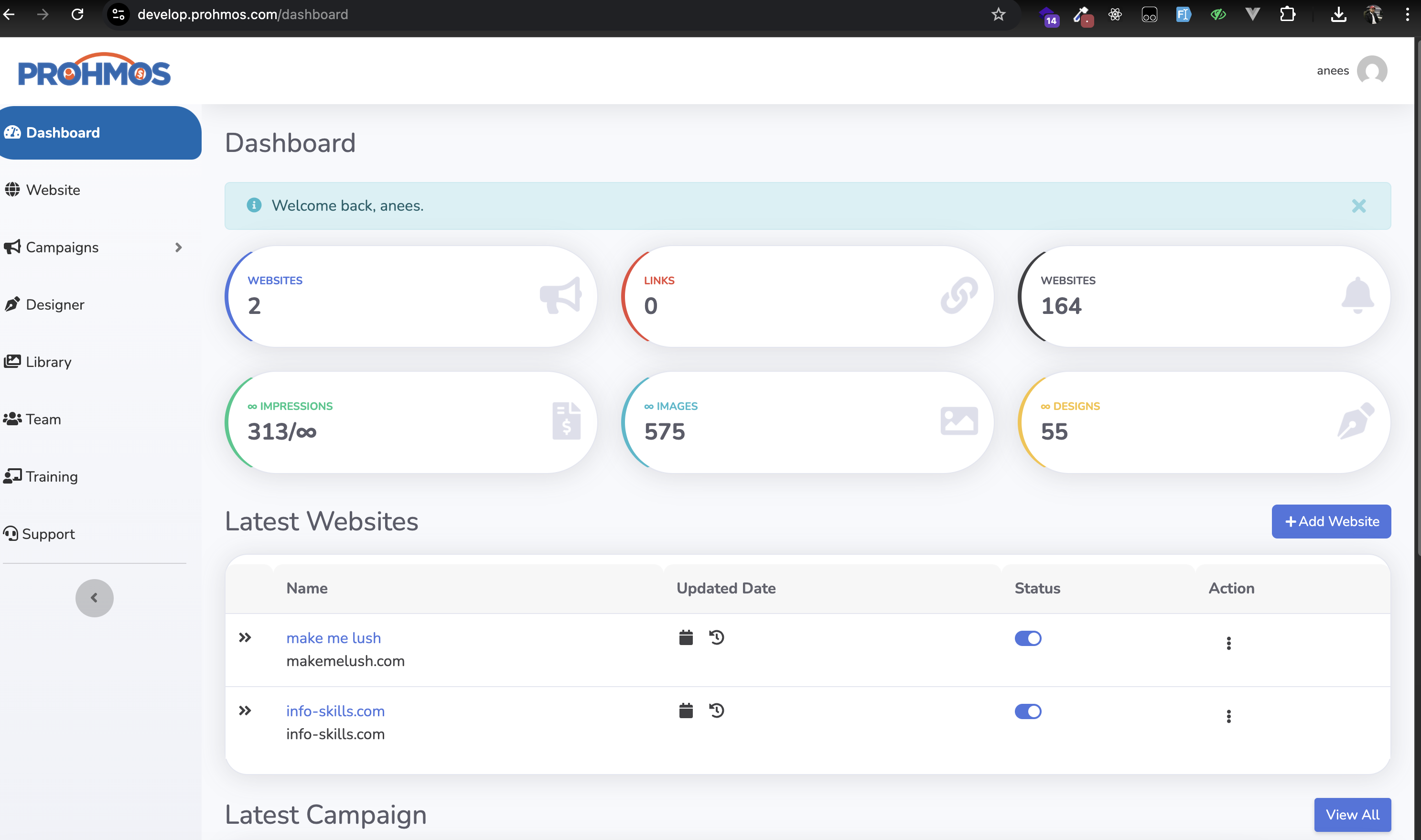Open the Training sidebar item
This screenshot has height=840, width=1421.
click(x=41, y=476)
